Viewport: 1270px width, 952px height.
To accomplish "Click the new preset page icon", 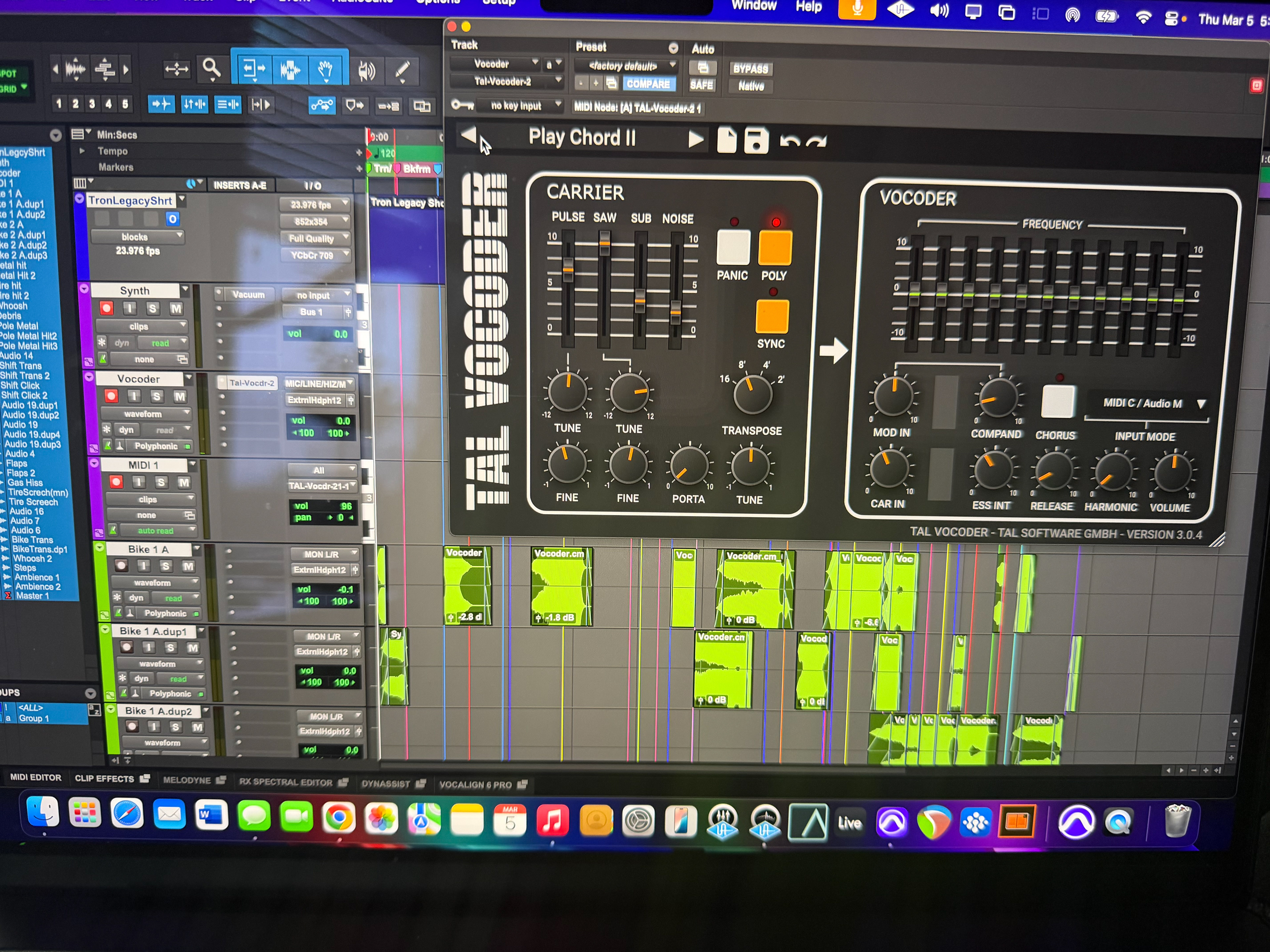I will (727, 140).
